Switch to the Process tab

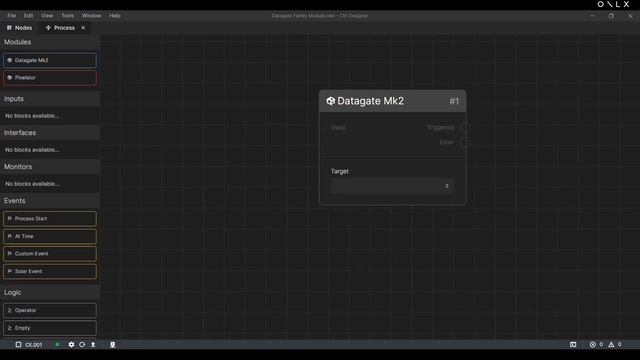tap(64, 28)
